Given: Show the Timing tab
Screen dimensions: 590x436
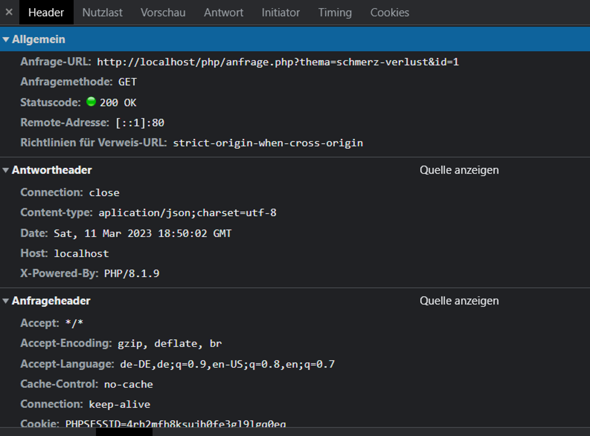Looking at the screenshot, I should tap(335, 12).
